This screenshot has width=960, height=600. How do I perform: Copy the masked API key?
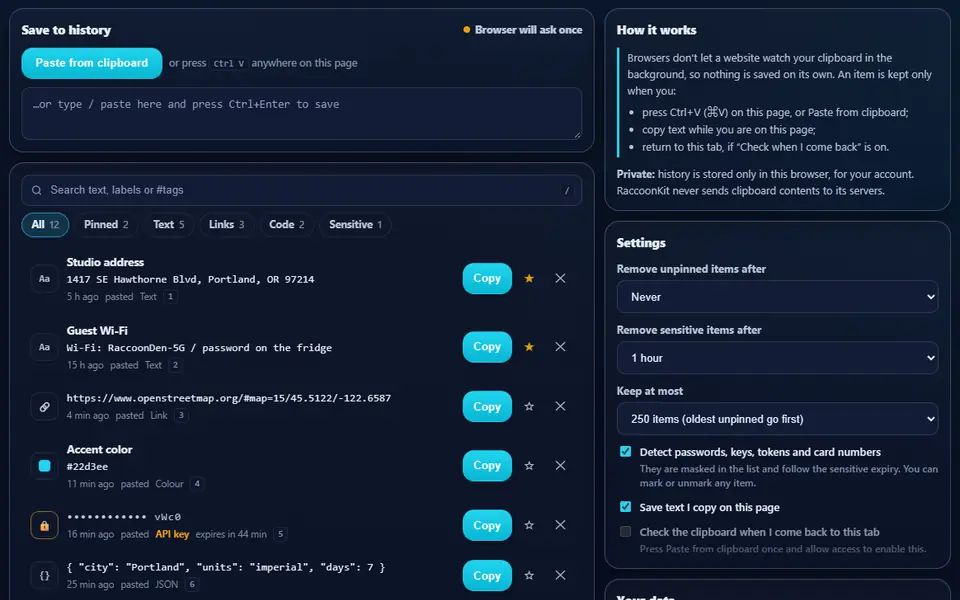click(x=487, y=525)
